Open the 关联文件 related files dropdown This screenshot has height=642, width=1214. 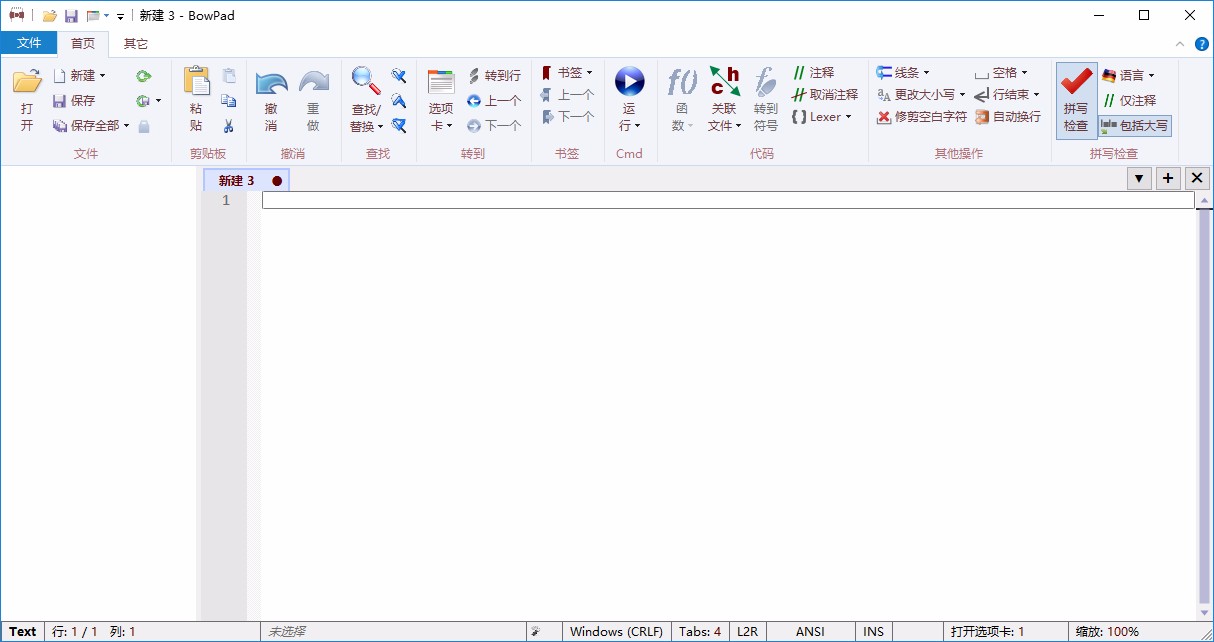pos(725,100)
